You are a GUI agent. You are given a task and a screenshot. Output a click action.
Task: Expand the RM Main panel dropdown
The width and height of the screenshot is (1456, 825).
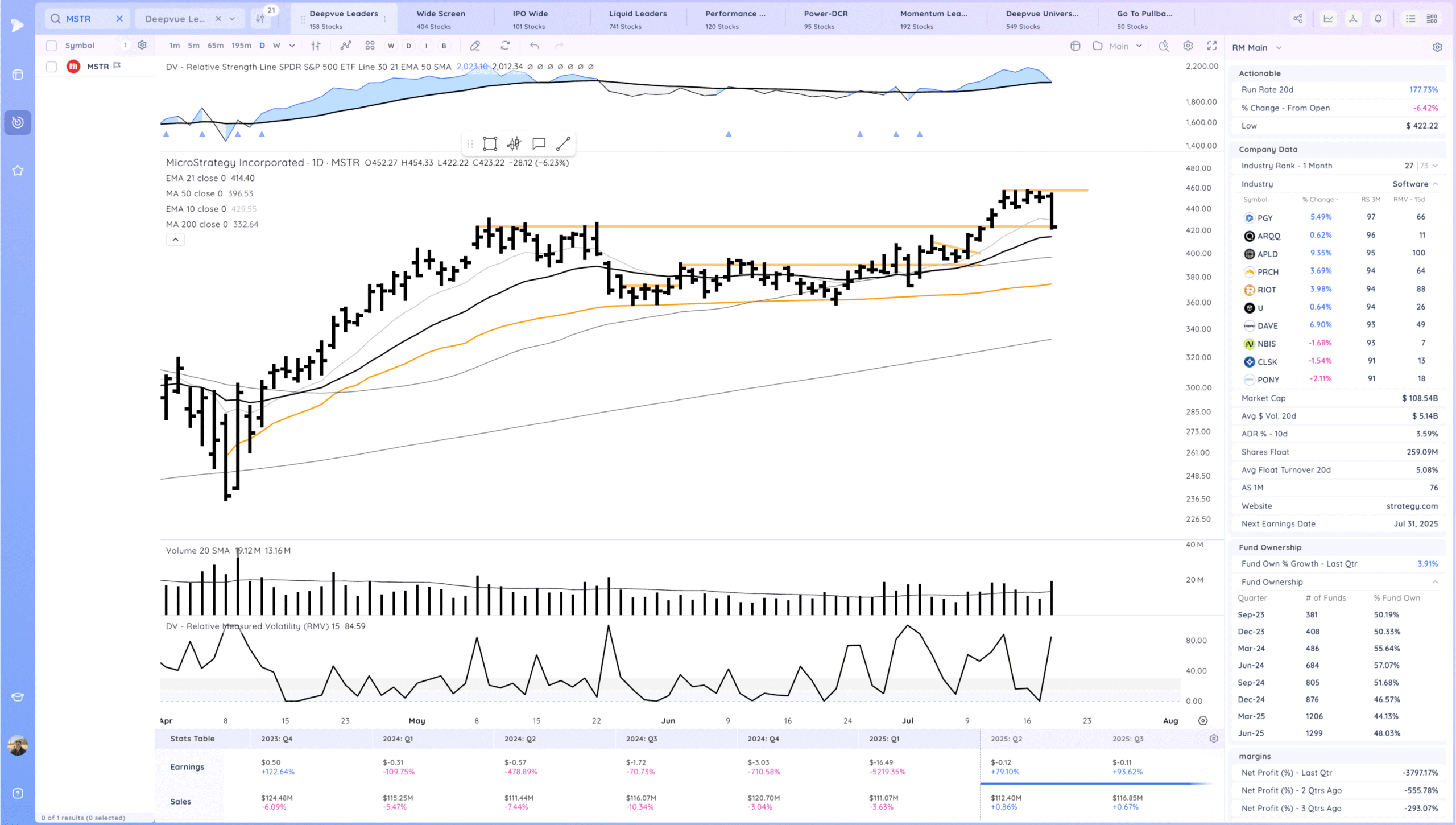tap(1279, 48)
